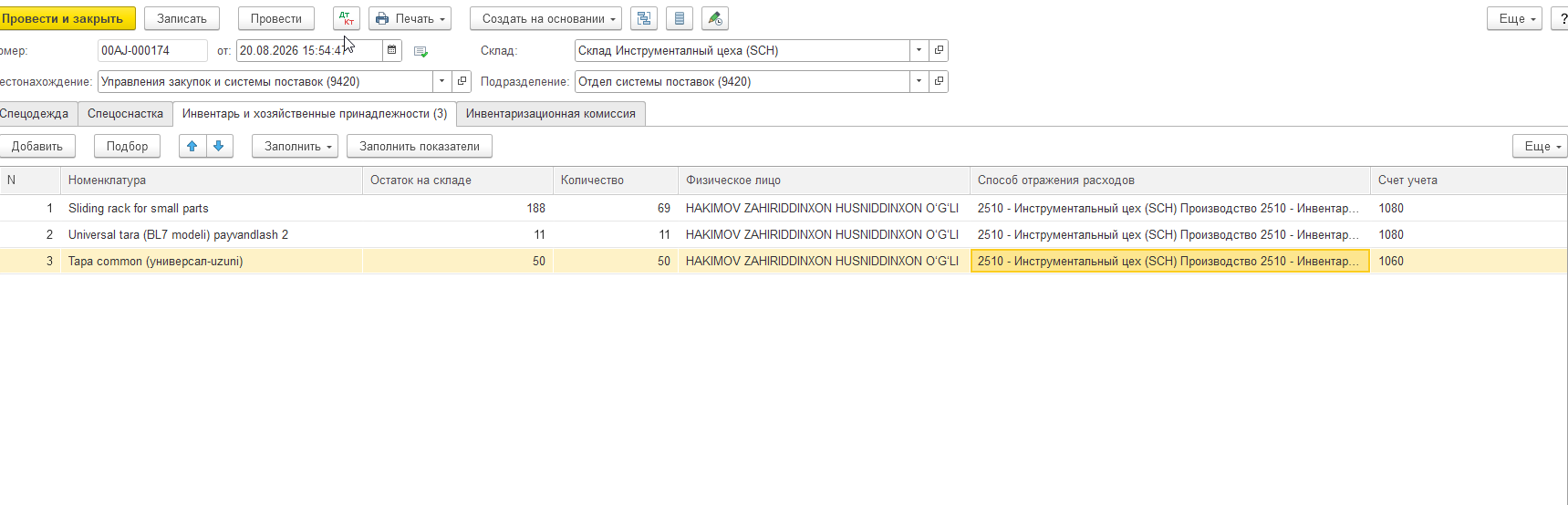Viewport: 1568px width, 505px height.
Task: Click the document number field 00AJ-000174
Action: [152, 50]
